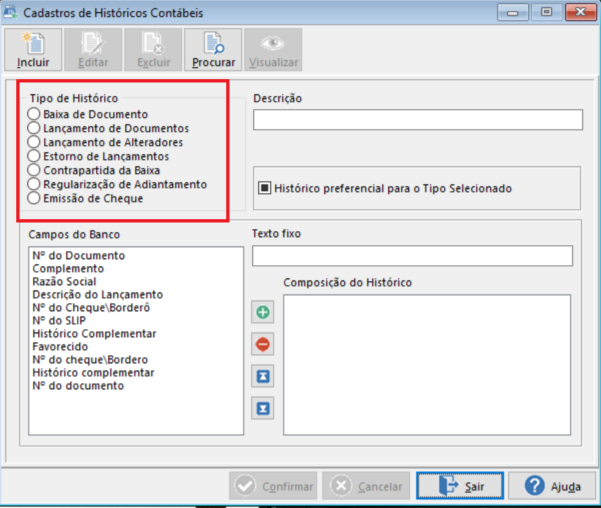Move item up with blue arrow icon

click(x=263, y=376)
